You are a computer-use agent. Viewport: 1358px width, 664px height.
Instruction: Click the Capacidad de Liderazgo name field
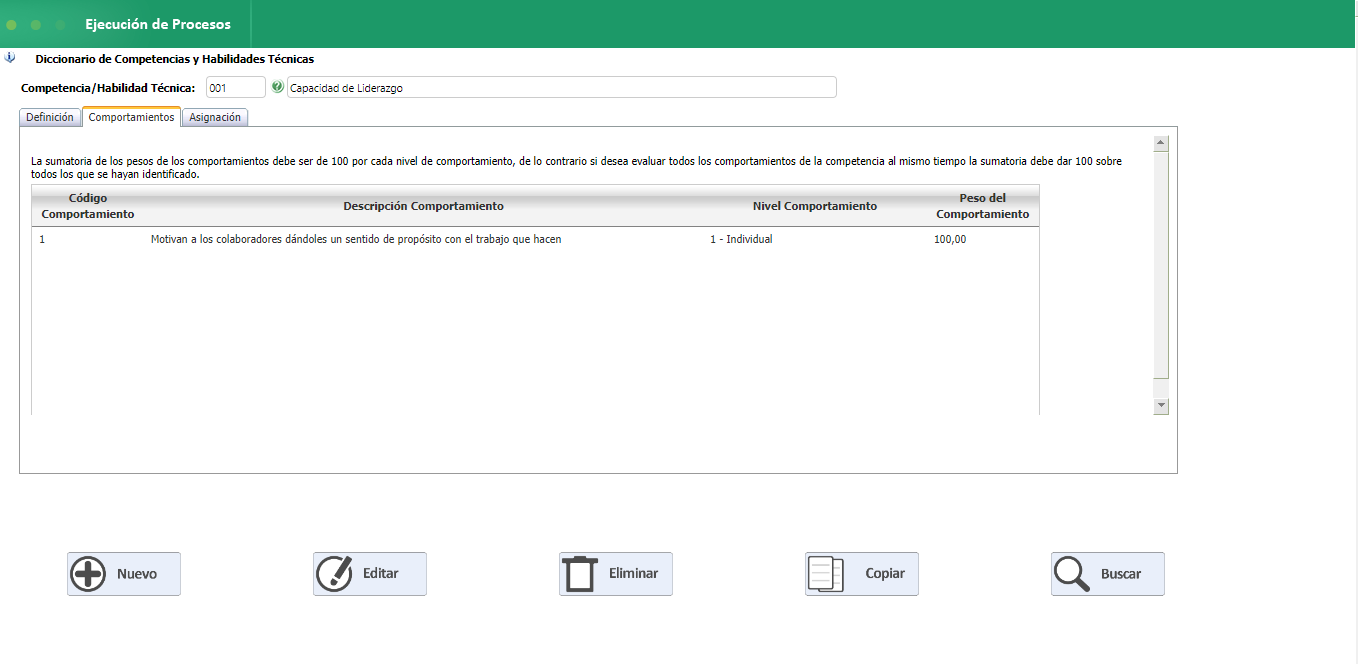pyautogui.click(x=560, y=88)
